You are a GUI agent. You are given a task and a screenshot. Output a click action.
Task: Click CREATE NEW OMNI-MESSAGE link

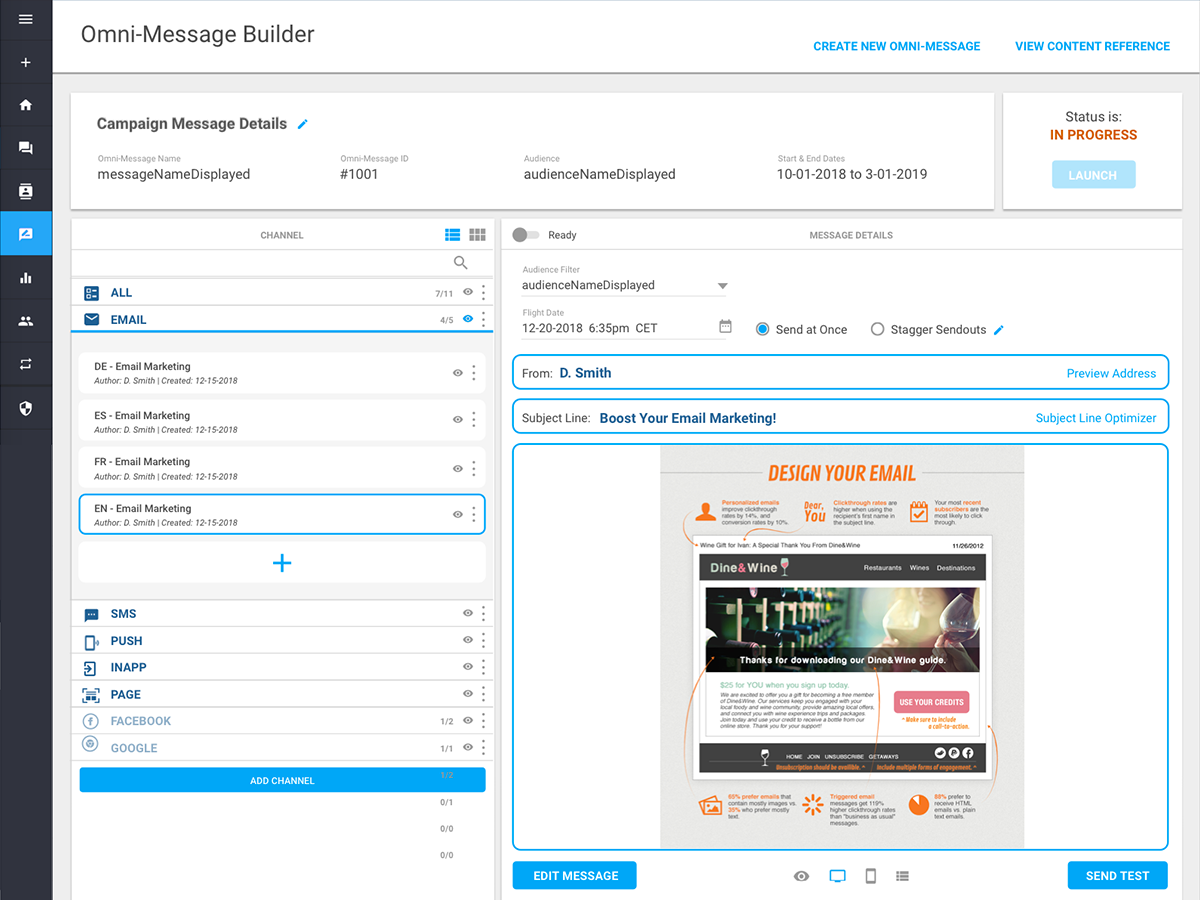897,46
